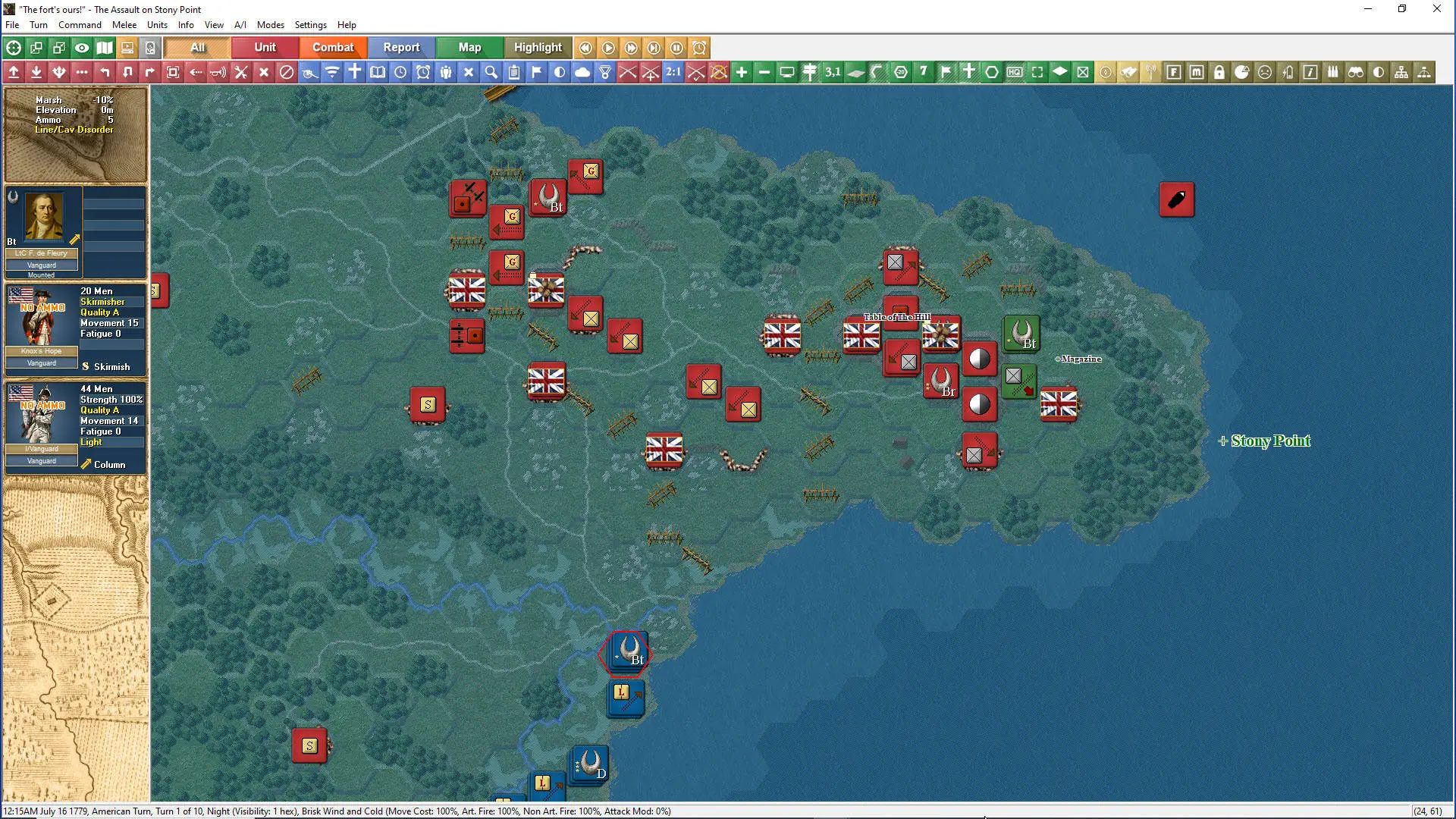Click the padlock lock icon
Screen dimensions: 1456x819
click(1219, 72)
